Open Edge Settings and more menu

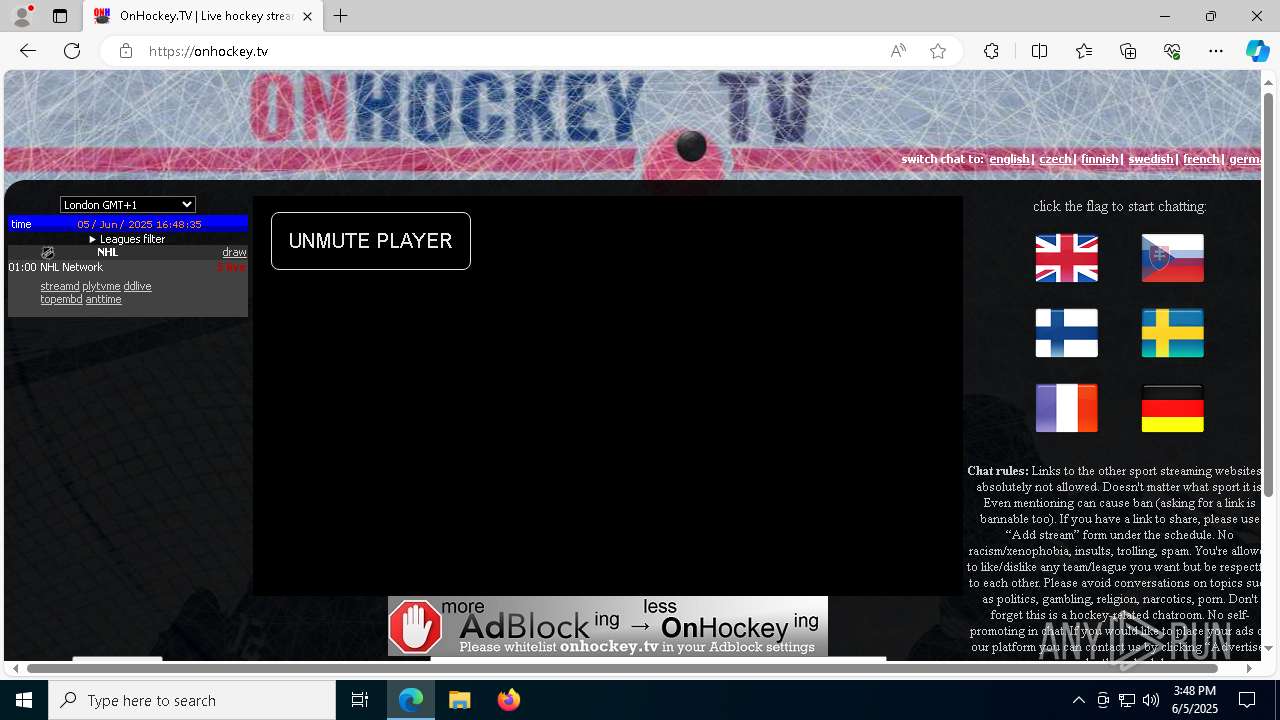[x=1216, y=51]
